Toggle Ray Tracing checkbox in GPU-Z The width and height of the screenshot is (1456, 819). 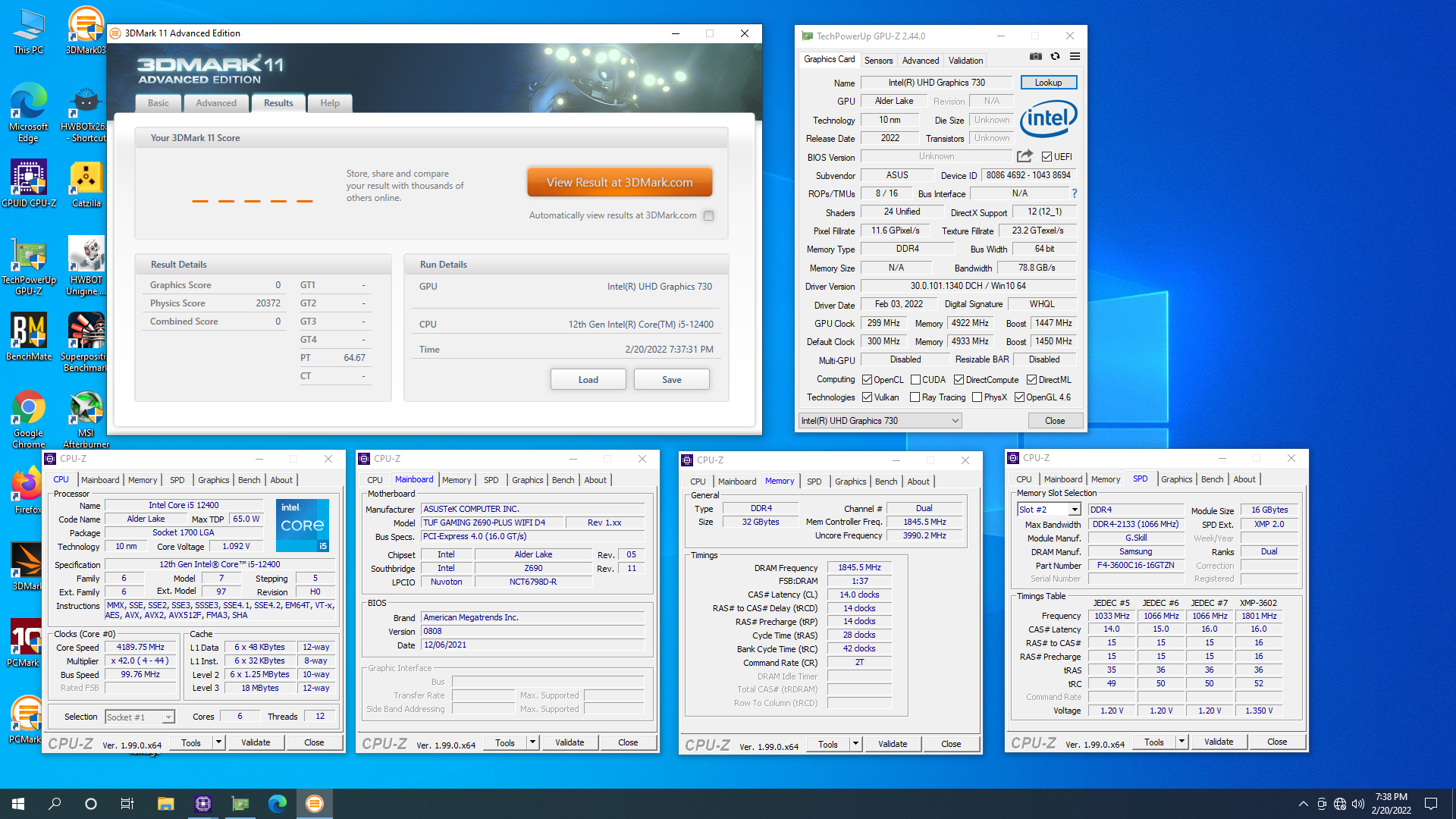(x=915, y=397)
